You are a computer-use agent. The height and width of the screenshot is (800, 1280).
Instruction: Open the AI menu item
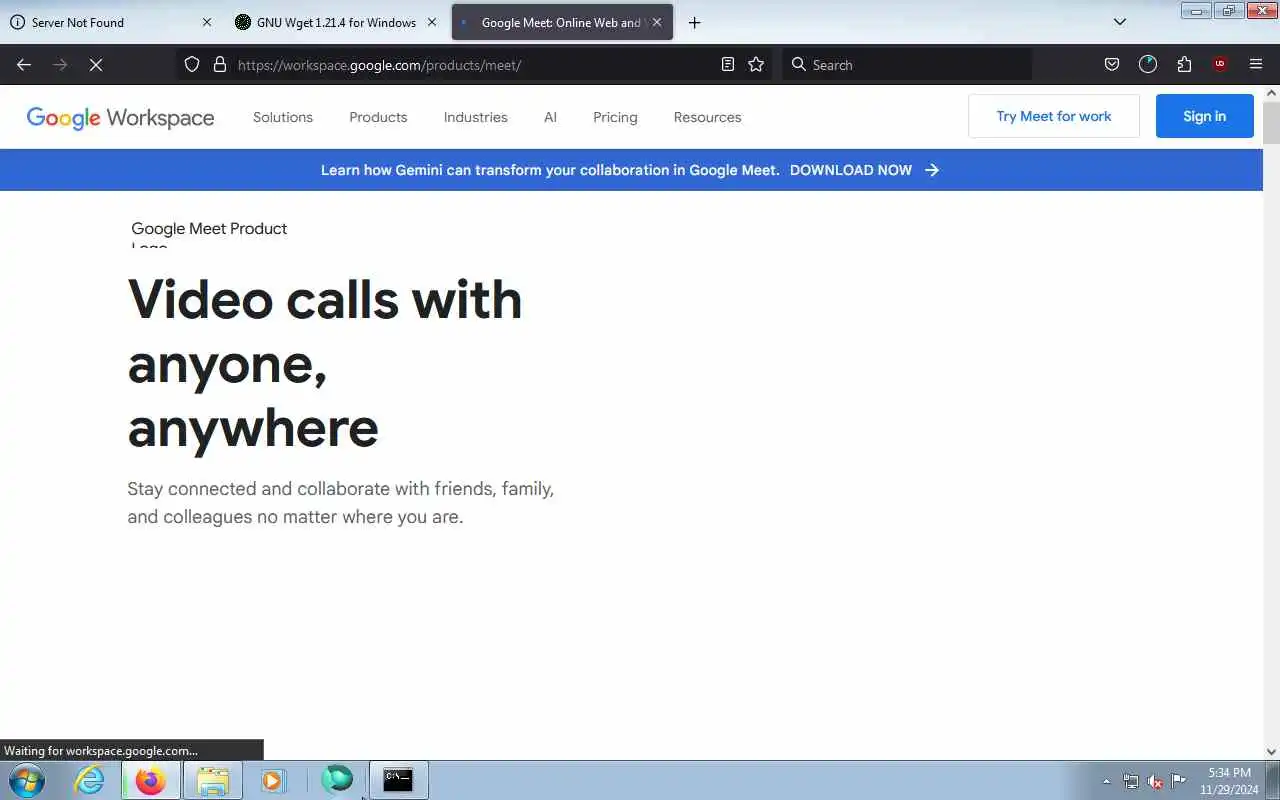coord(550,117)
